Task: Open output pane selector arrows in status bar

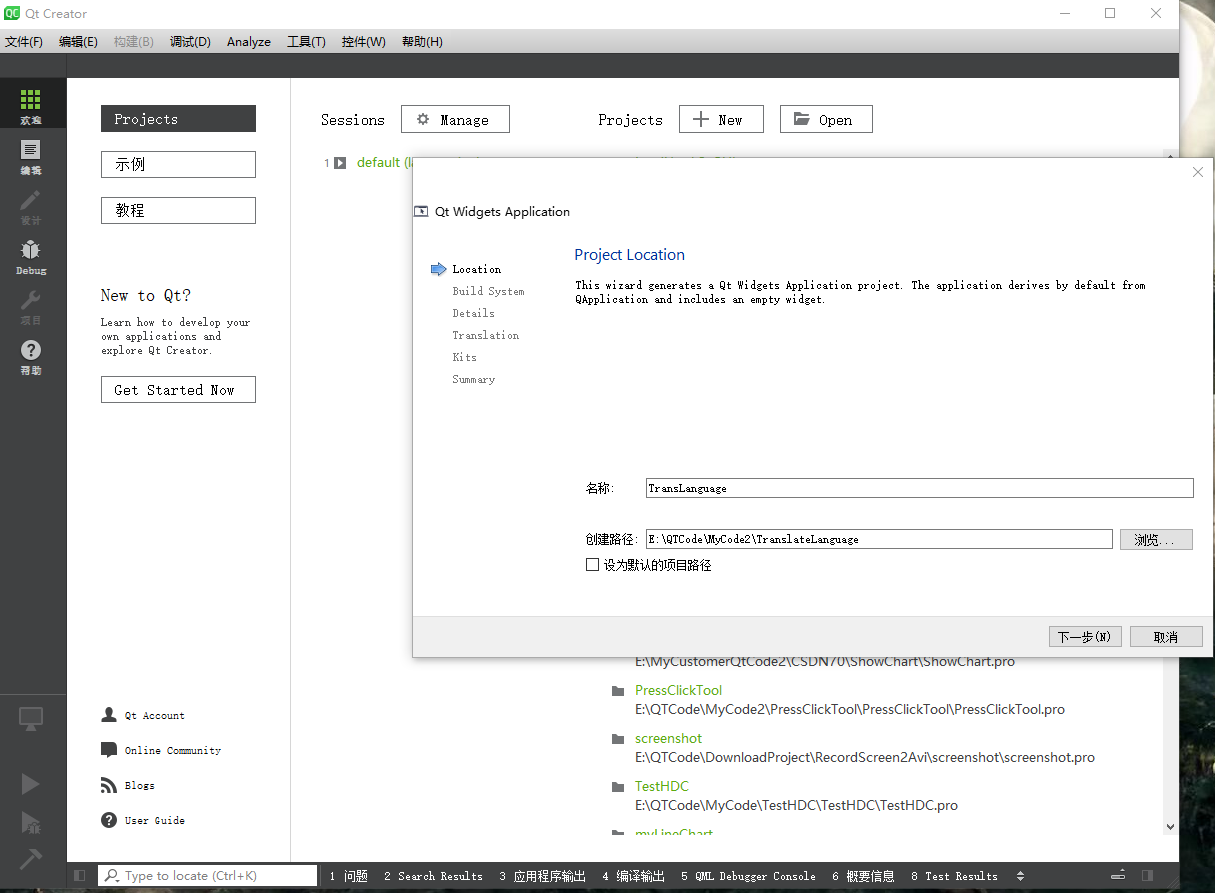Action: [x=1020, y=876]
